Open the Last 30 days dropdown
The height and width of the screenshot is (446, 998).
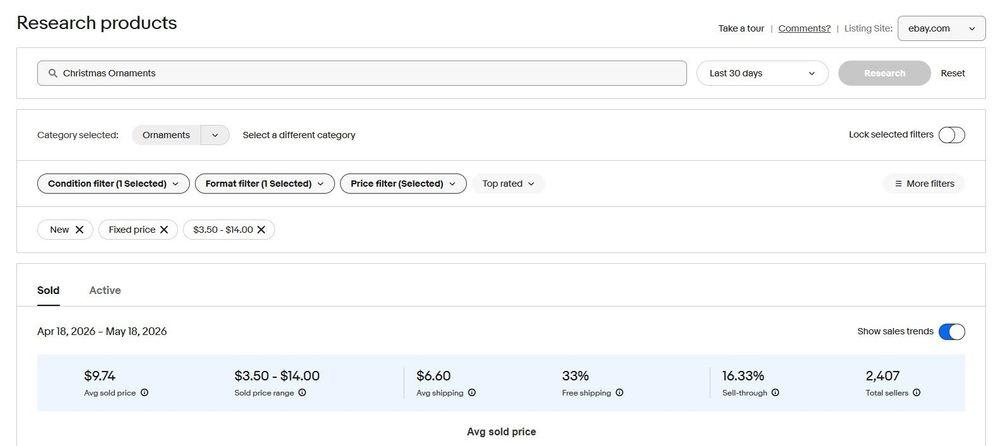point(763,73)
